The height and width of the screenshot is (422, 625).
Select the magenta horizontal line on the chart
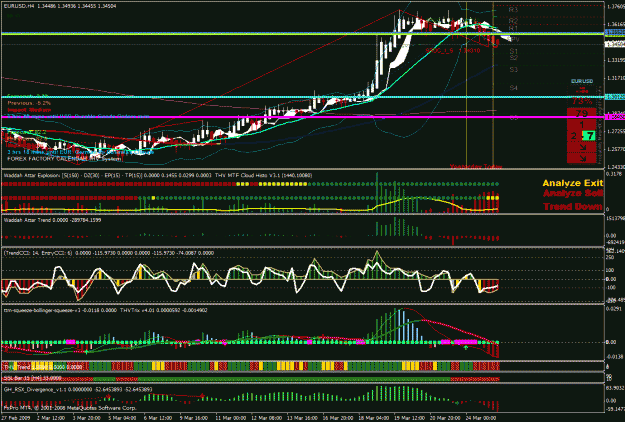(x=303, y=117)
